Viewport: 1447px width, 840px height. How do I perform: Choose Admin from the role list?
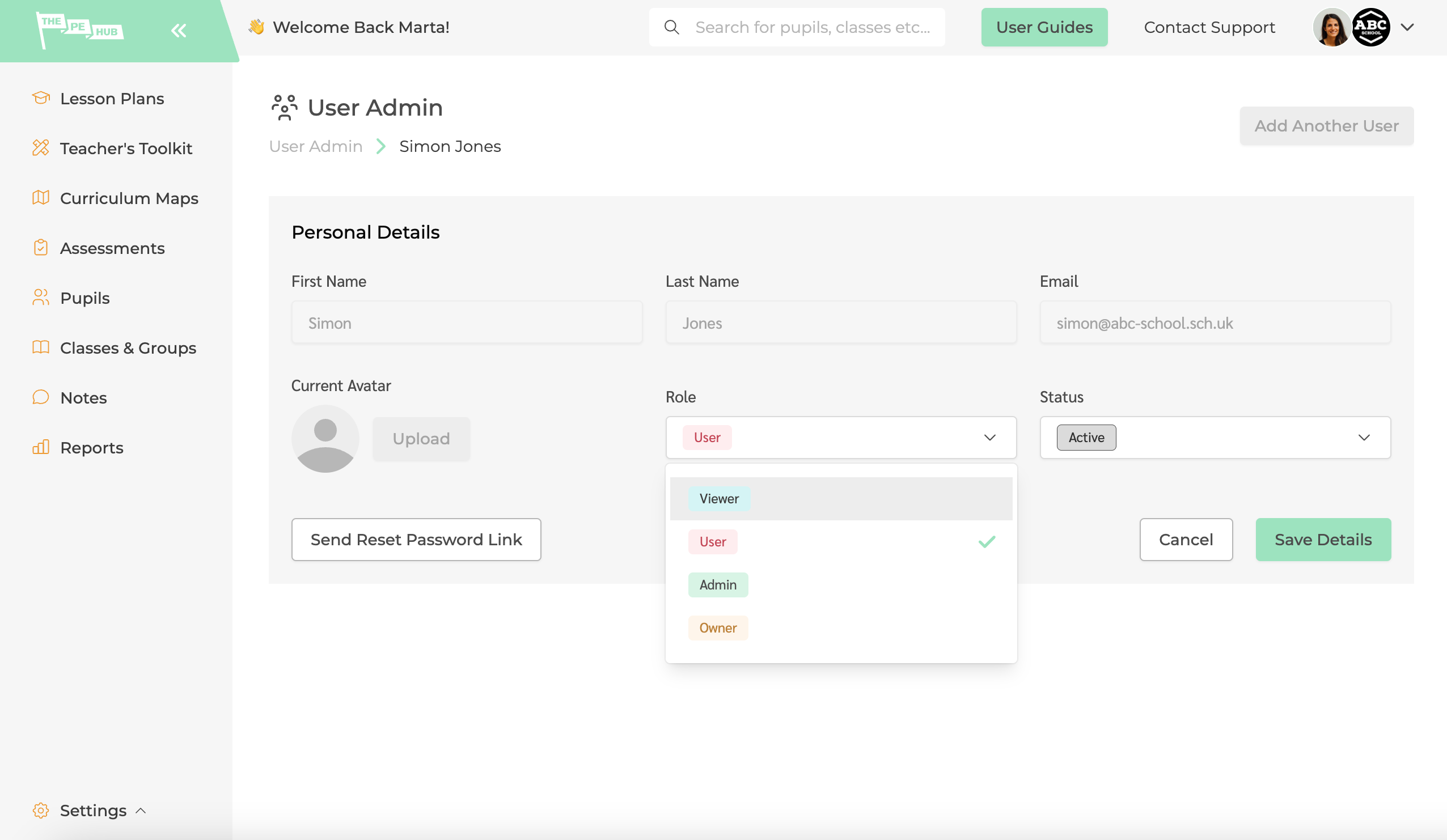pyautogui.click(x=718, y=584)
